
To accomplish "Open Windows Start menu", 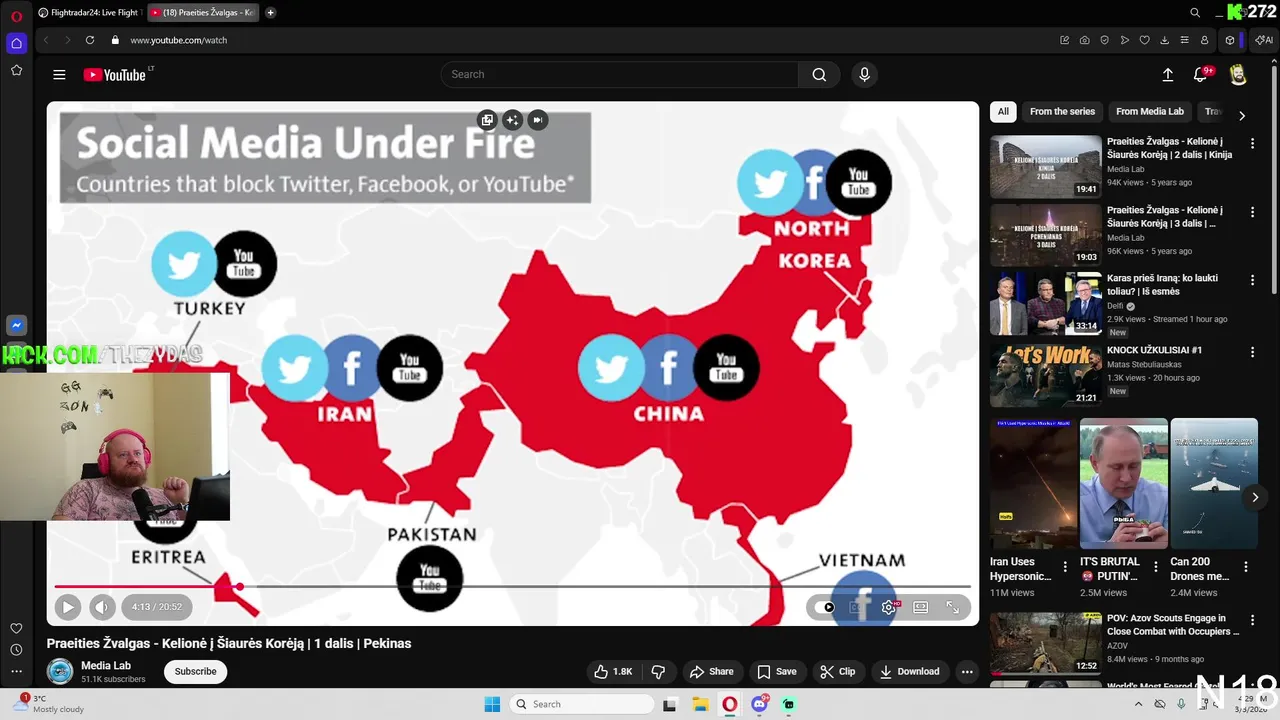I will point(492,704).
